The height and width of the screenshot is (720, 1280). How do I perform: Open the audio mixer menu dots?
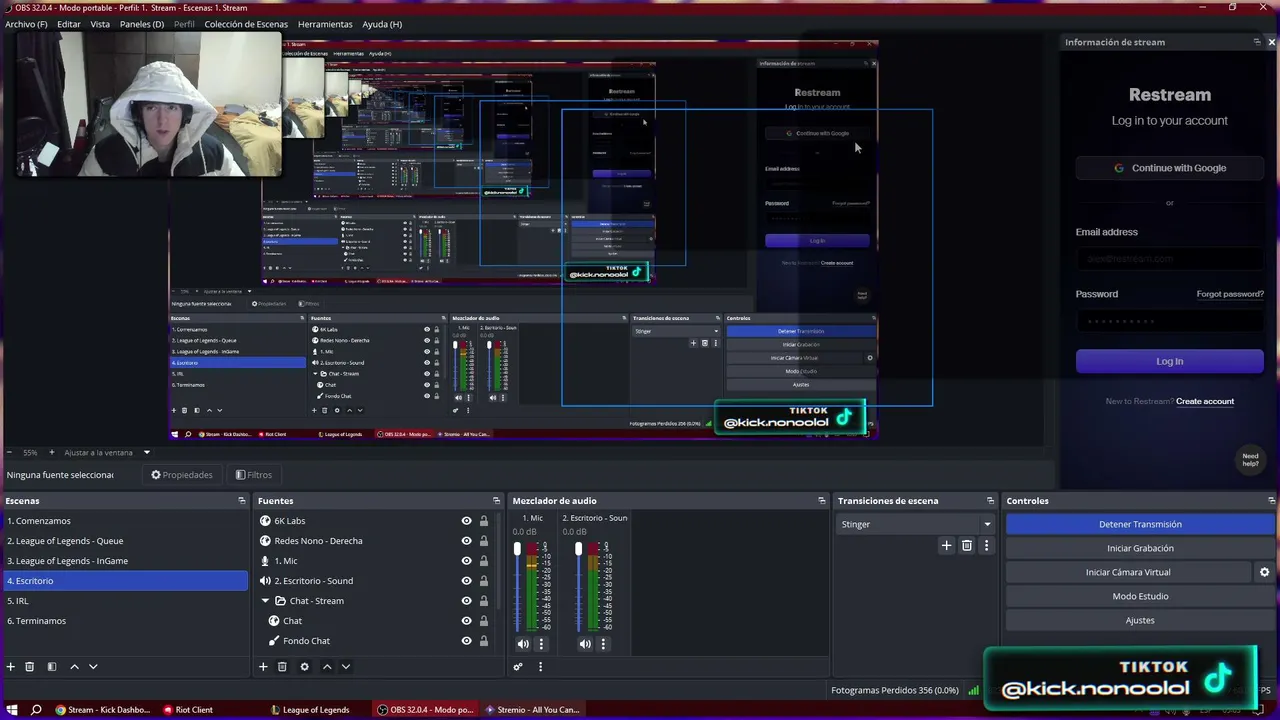coord(540,667)
